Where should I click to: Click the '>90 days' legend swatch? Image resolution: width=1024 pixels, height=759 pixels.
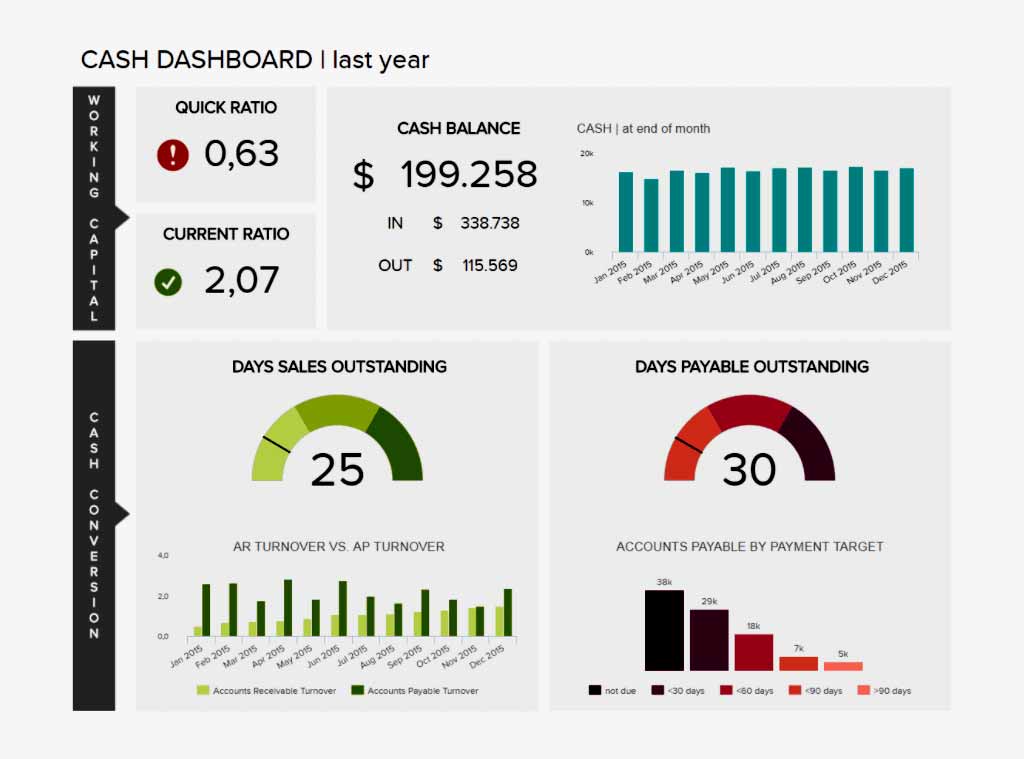tap(863, 690)
